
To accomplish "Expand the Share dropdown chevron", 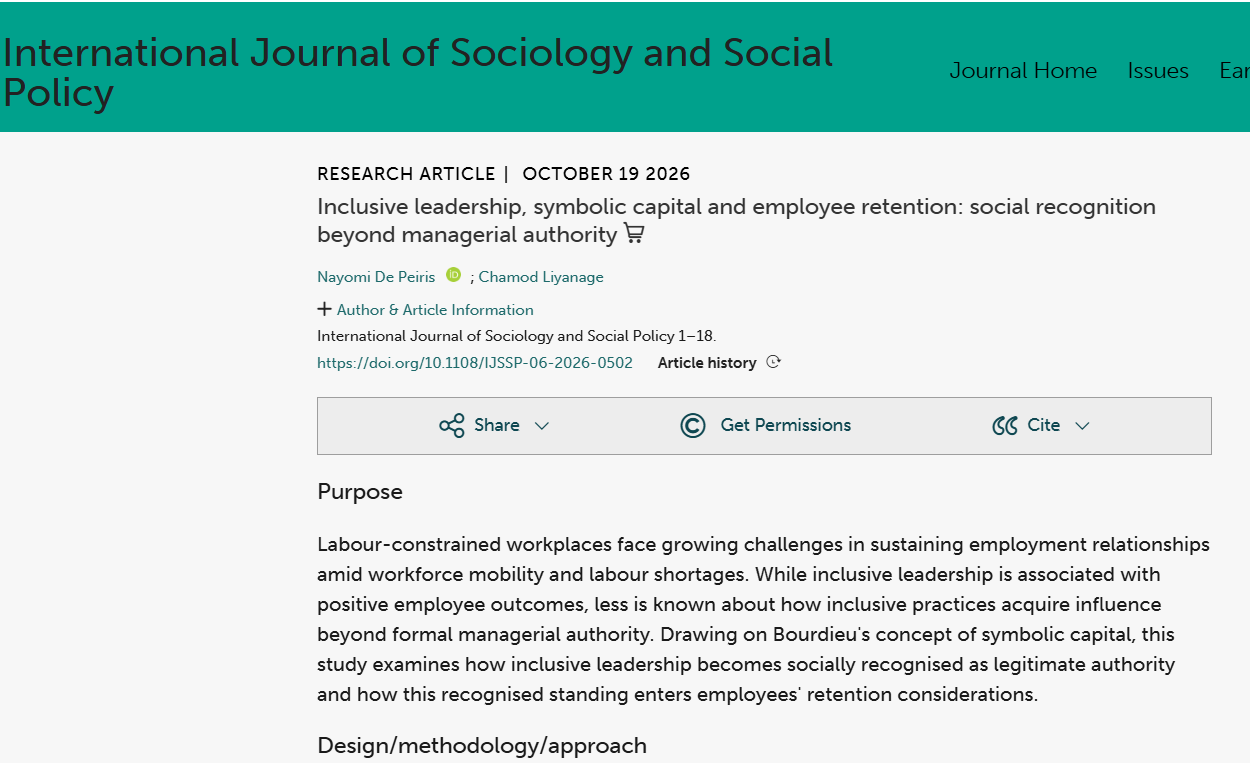I will pyautogui.click(x=542, y=426).
